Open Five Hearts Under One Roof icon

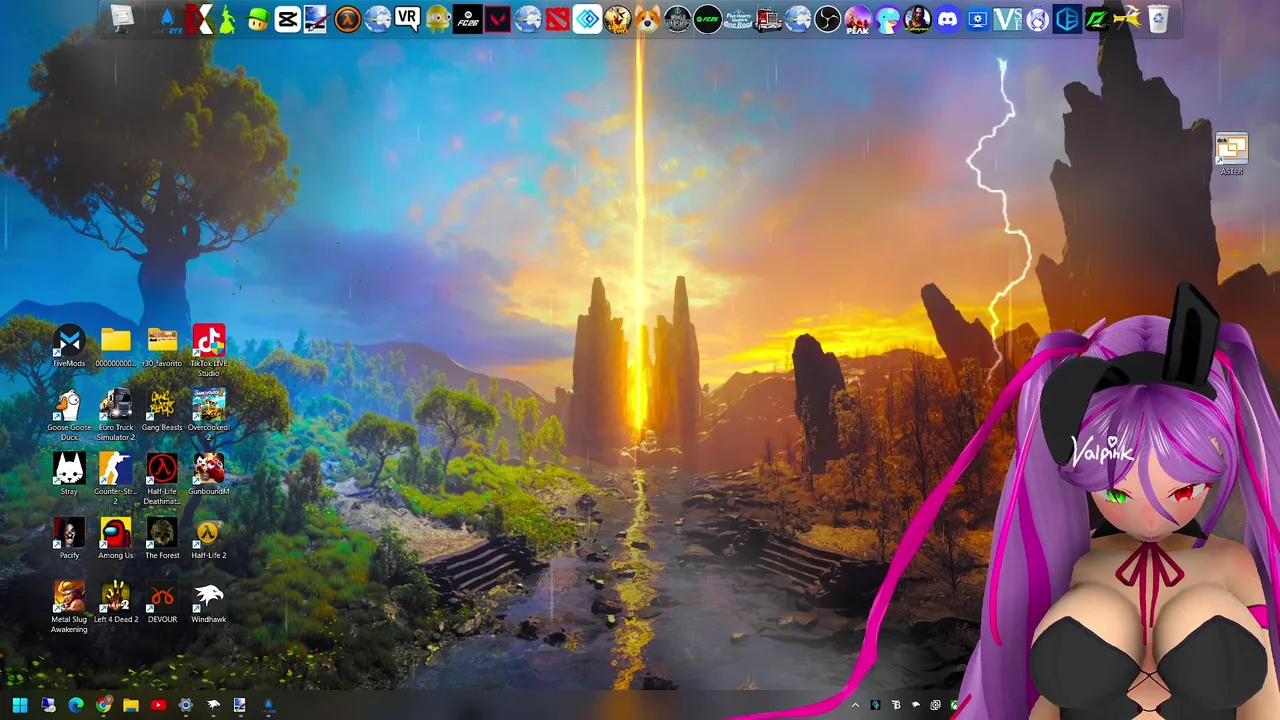pyautogui.click(x=738, y=19)
